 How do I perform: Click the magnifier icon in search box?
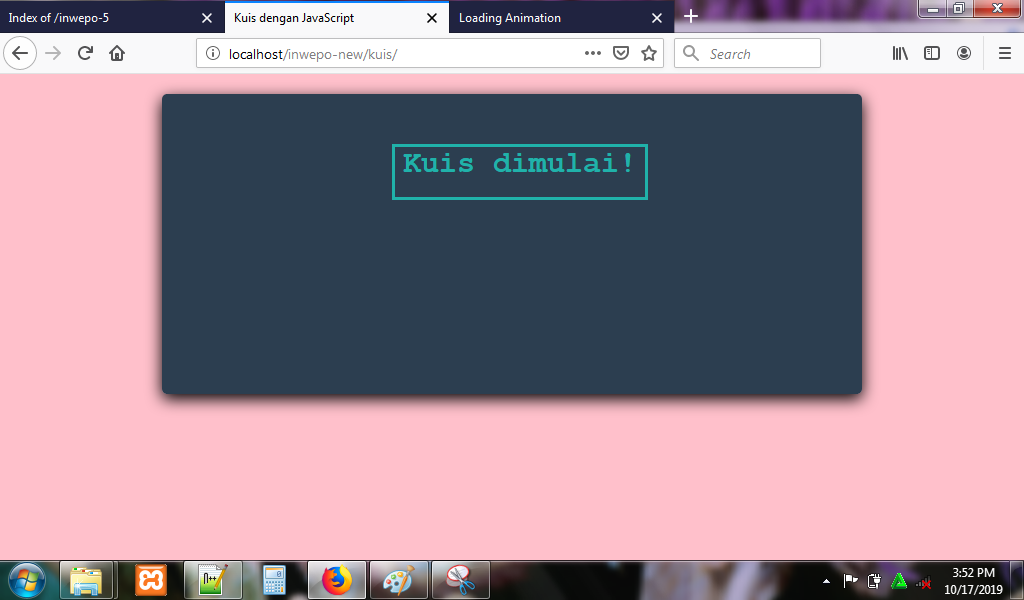[x=690, y=53]
